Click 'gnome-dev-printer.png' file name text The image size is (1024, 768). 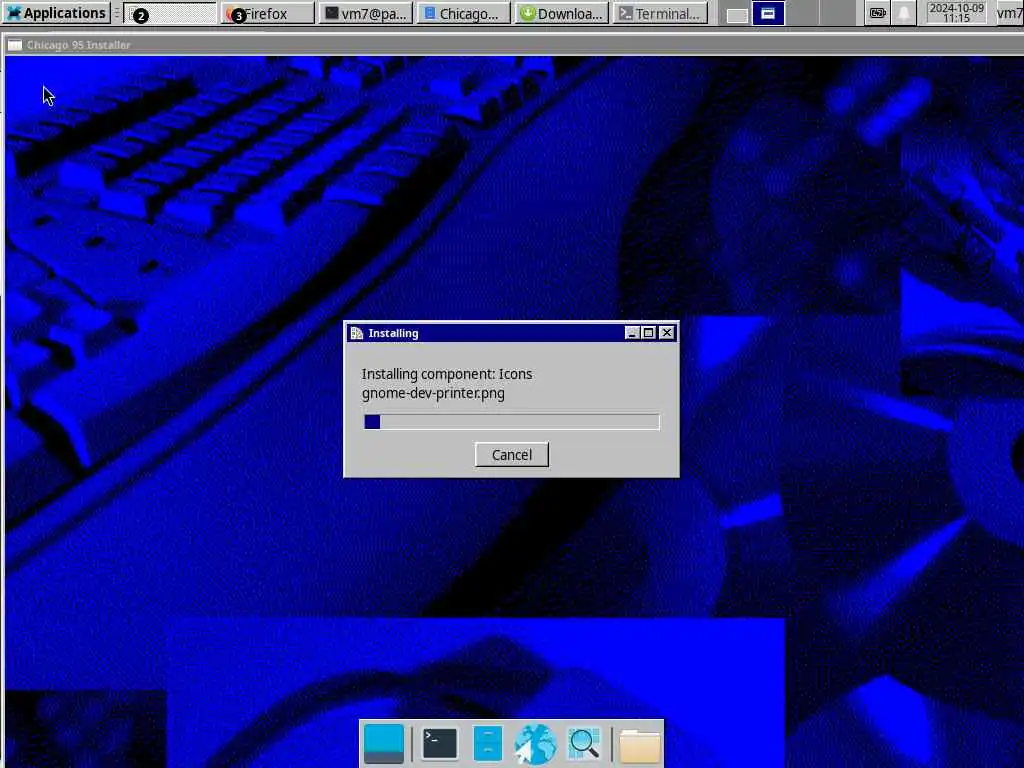433,393
